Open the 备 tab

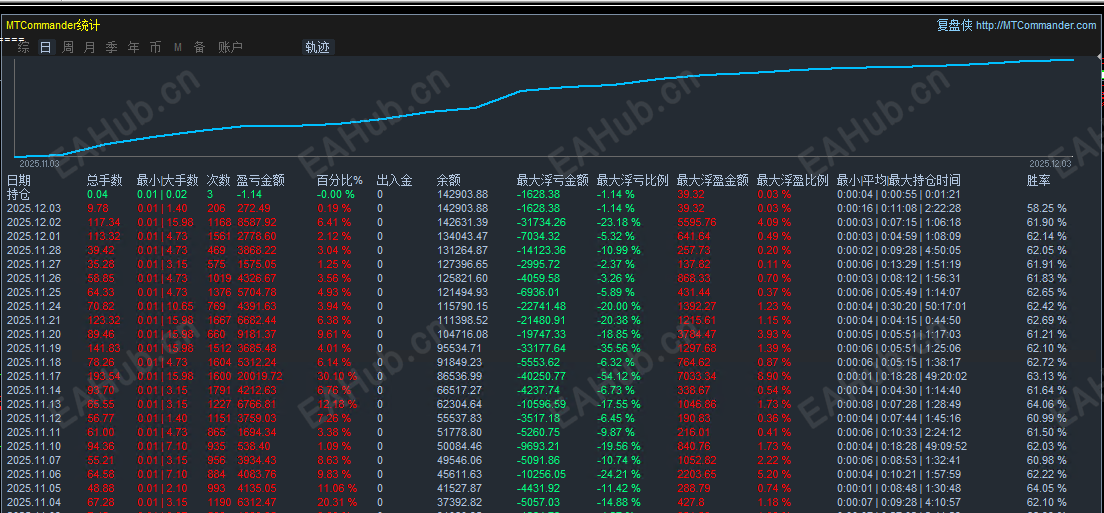(x=200, y=47)
